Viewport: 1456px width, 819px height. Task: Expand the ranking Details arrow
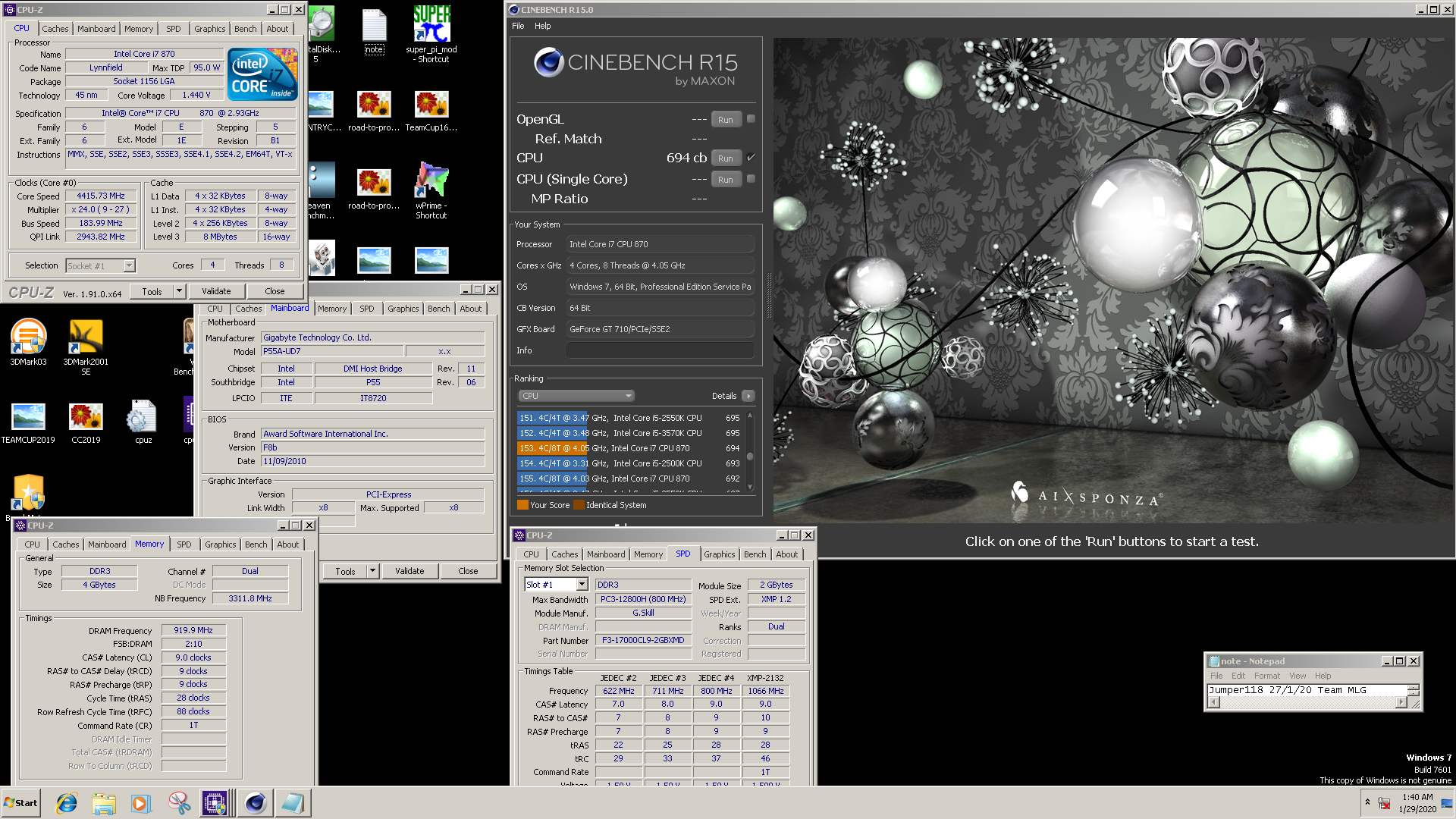click(x=748, y=396)
